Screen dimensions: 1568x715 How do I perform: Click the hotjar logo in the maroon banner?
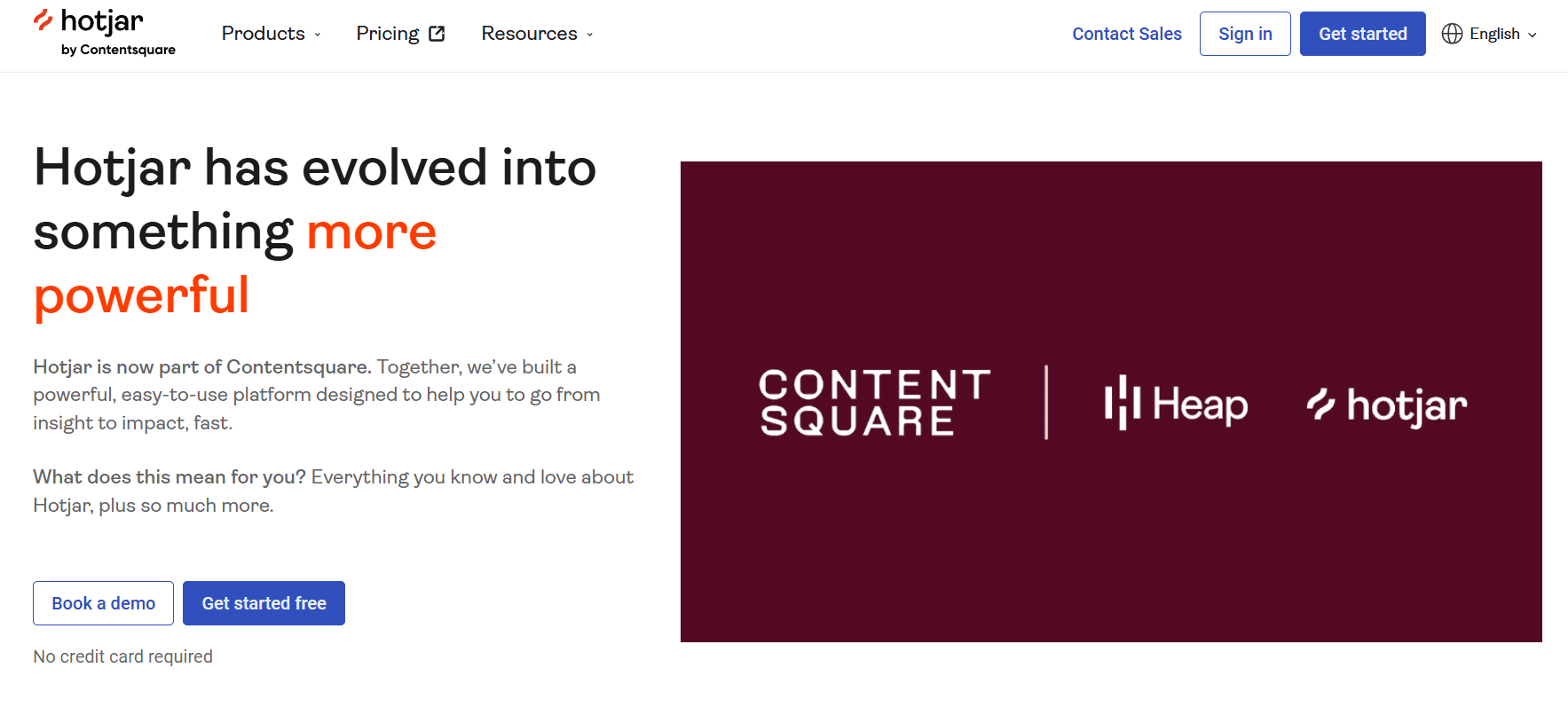(x=1387, y=405)
